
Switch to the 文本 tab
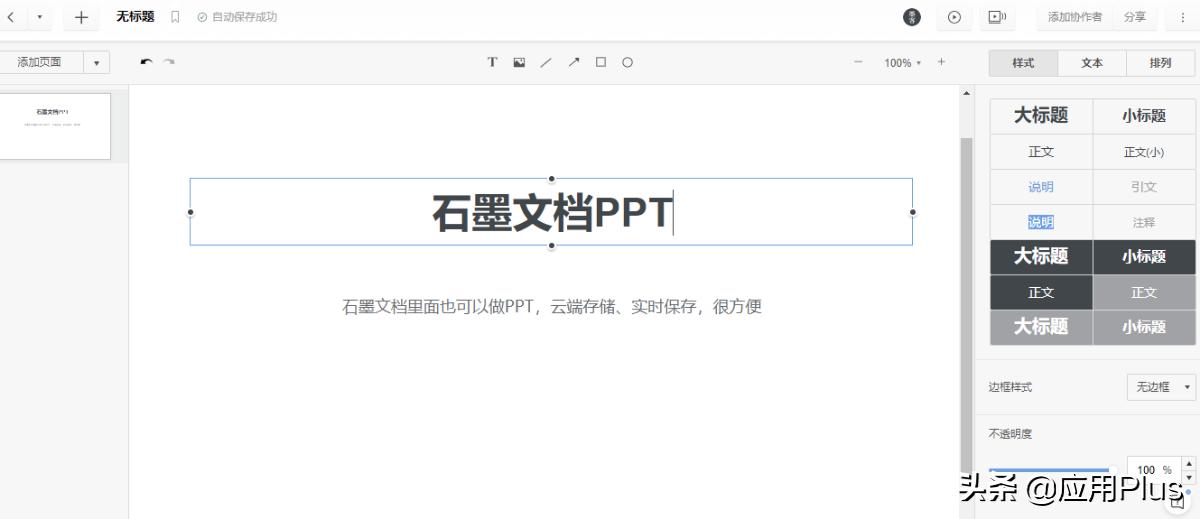tap(1092, 63)
